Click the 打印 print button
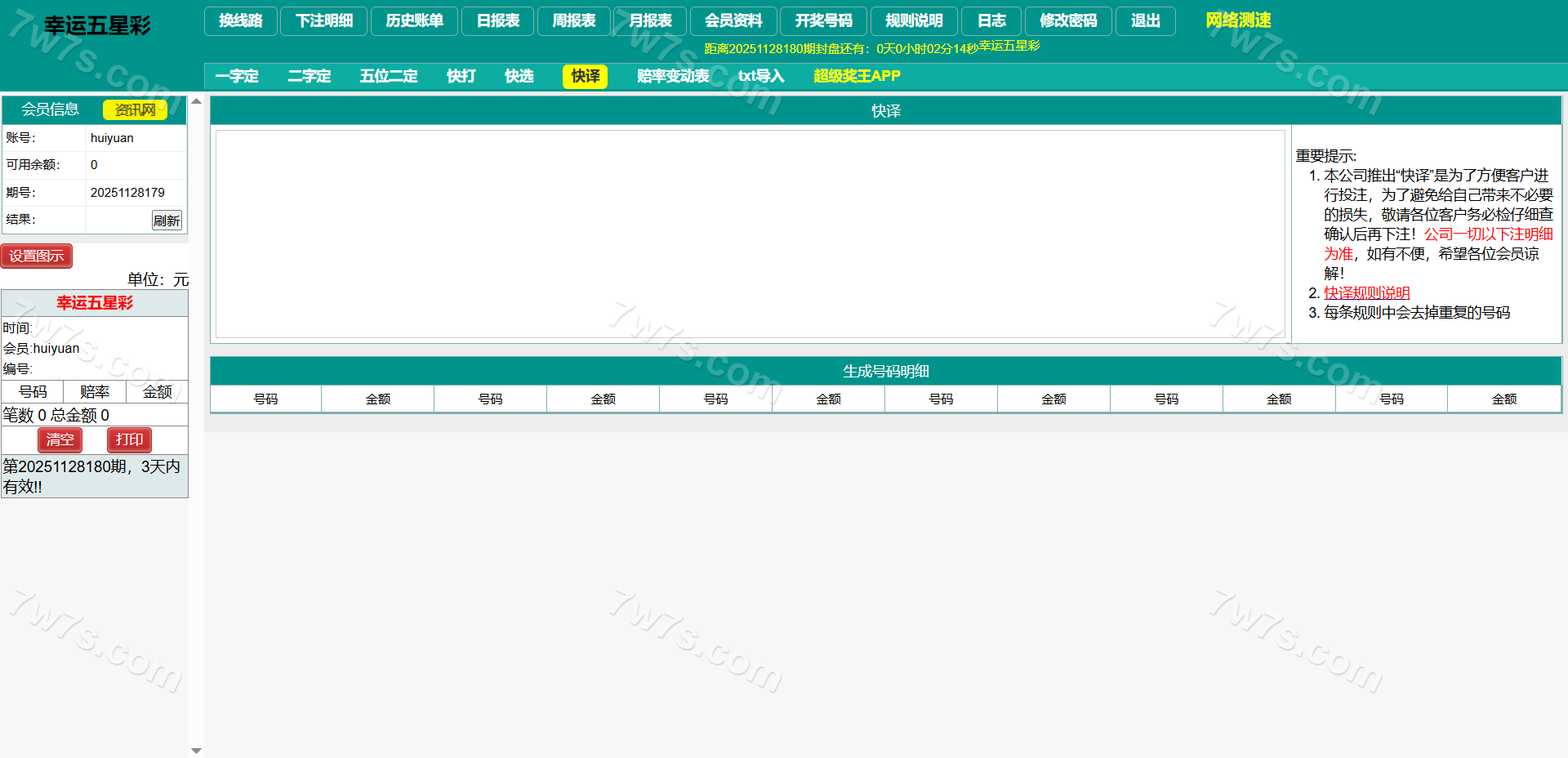The image size is (1568, 758). [129, 439]
